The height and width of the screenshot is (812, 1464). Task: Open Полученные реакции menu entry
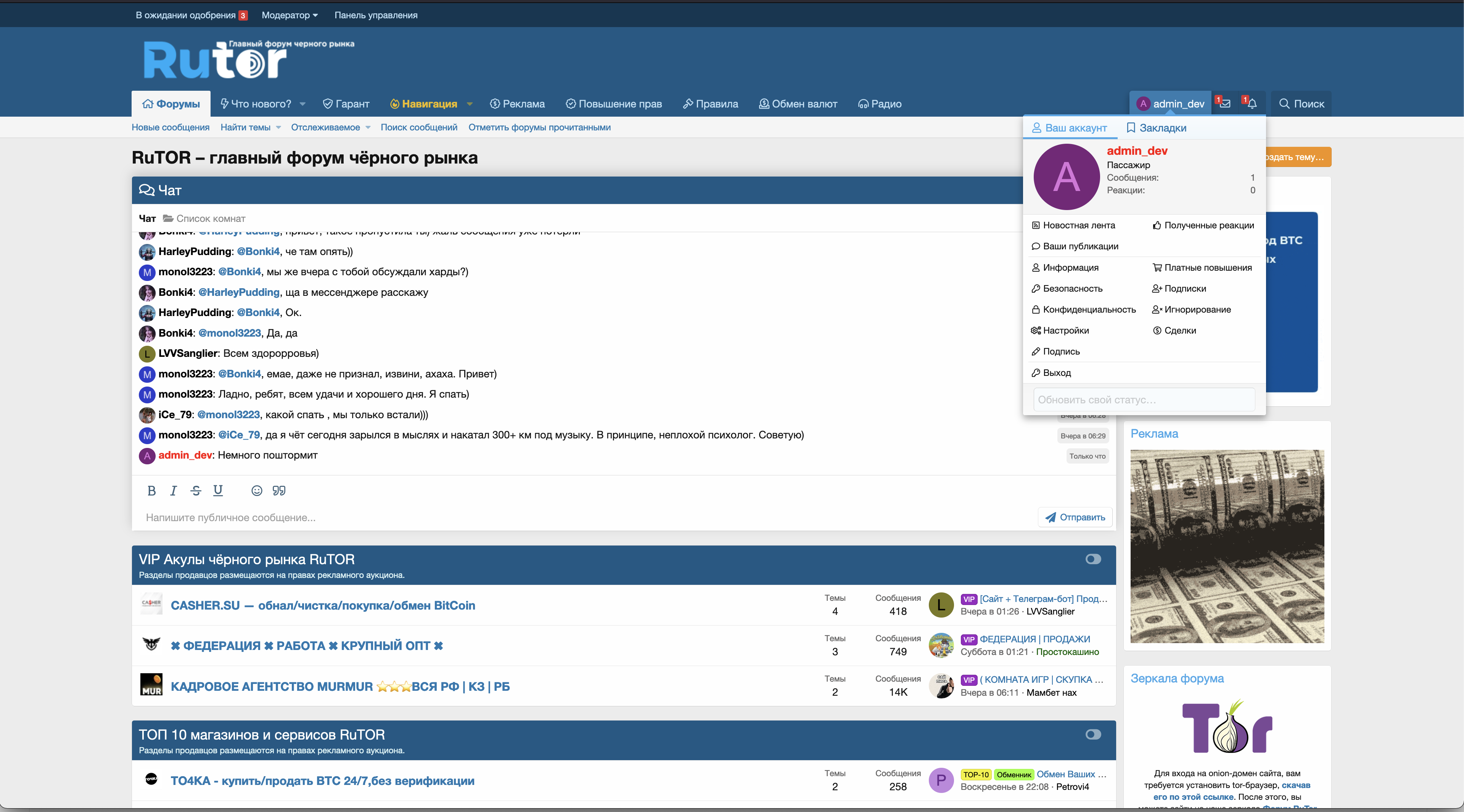(x=1203, y=225)
